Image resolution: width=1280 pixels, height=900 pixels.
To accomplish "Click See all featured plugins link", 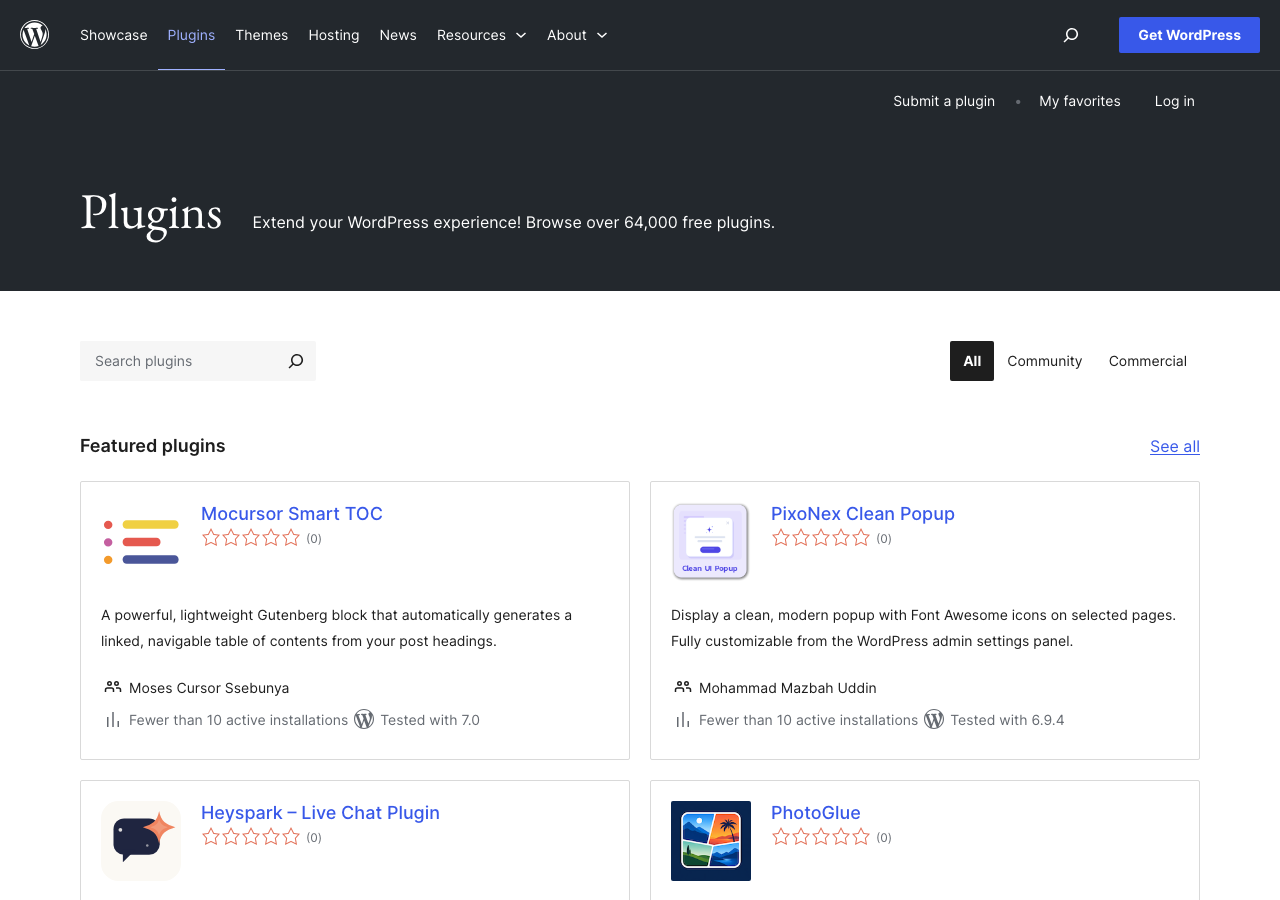I will [1175, 446].
